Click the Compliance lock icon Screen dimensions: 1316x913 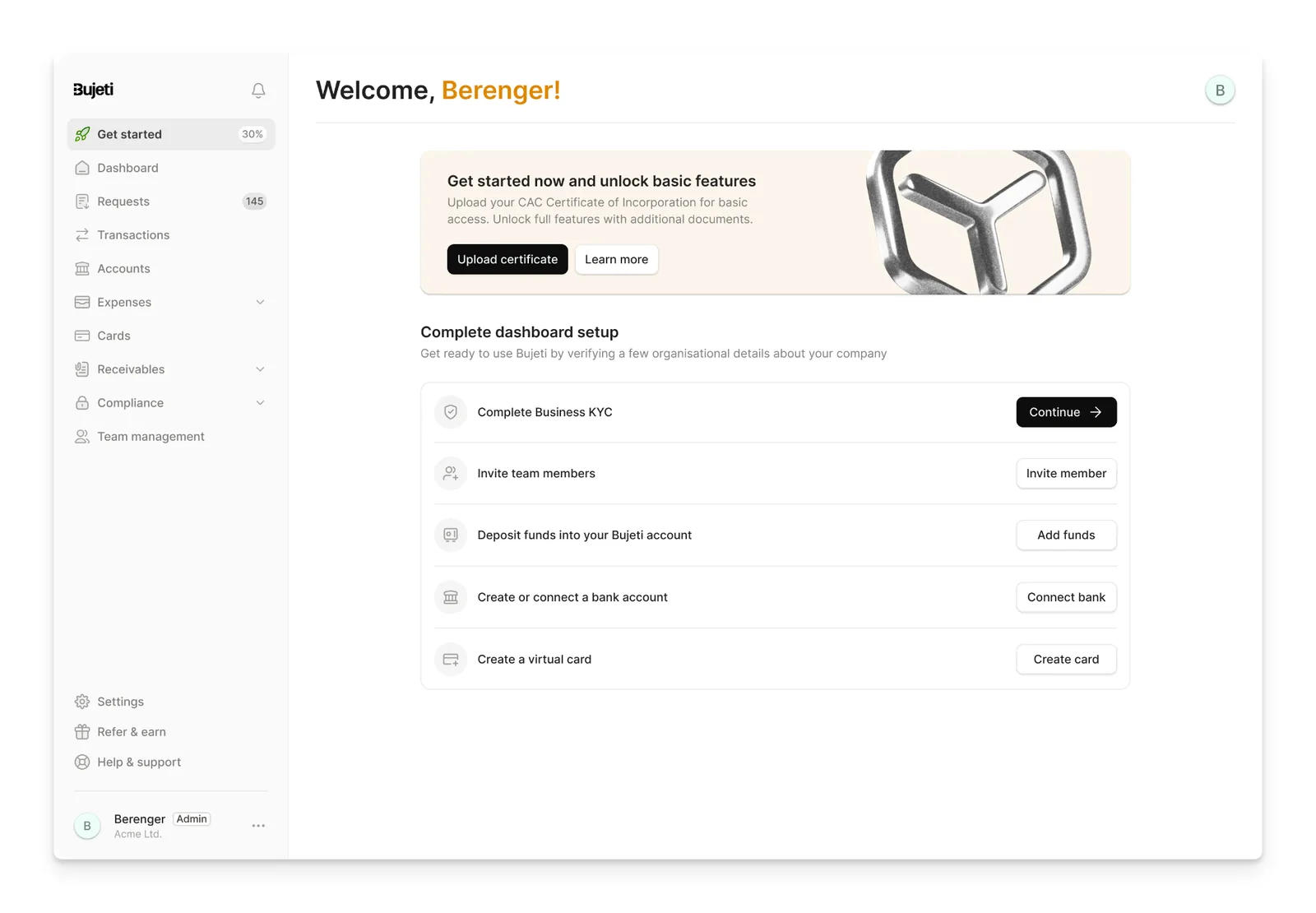(x=82, y=403)
